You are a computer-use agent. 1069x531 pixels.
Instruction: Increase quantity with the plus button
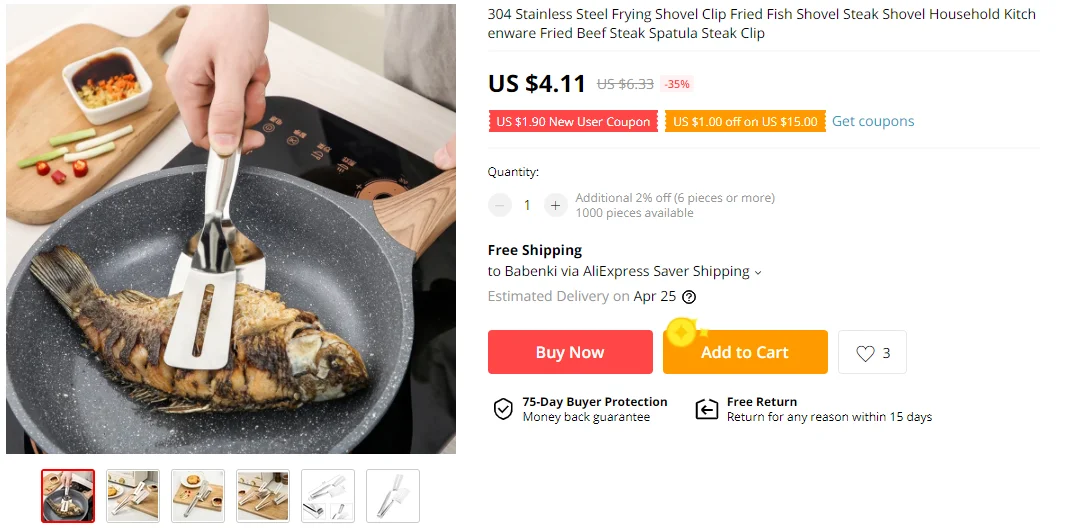click(x=556, y=205)
